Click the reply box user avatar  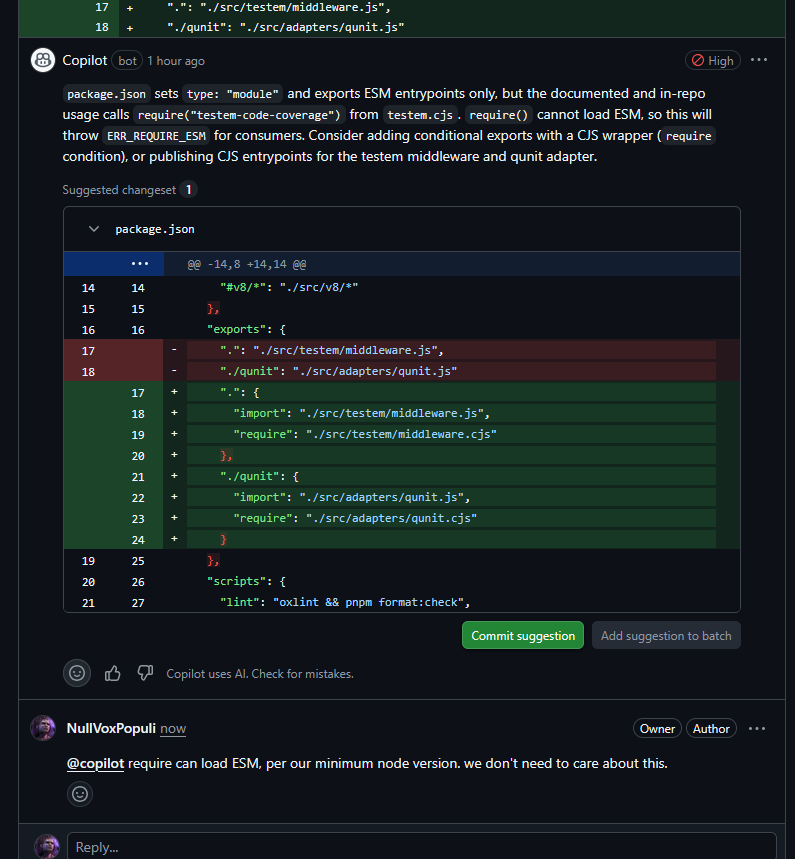click(x=47, y=846)
